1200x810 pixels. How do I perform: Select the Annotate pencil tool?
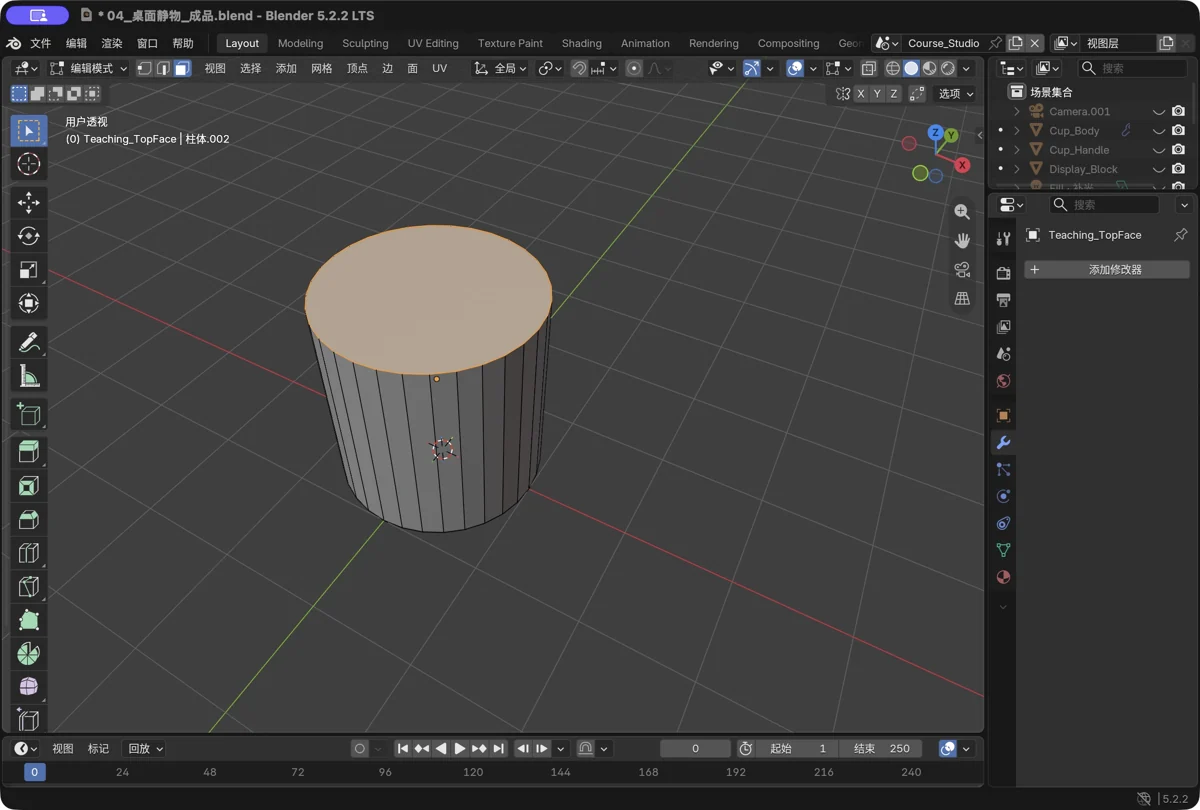[28, 342]
